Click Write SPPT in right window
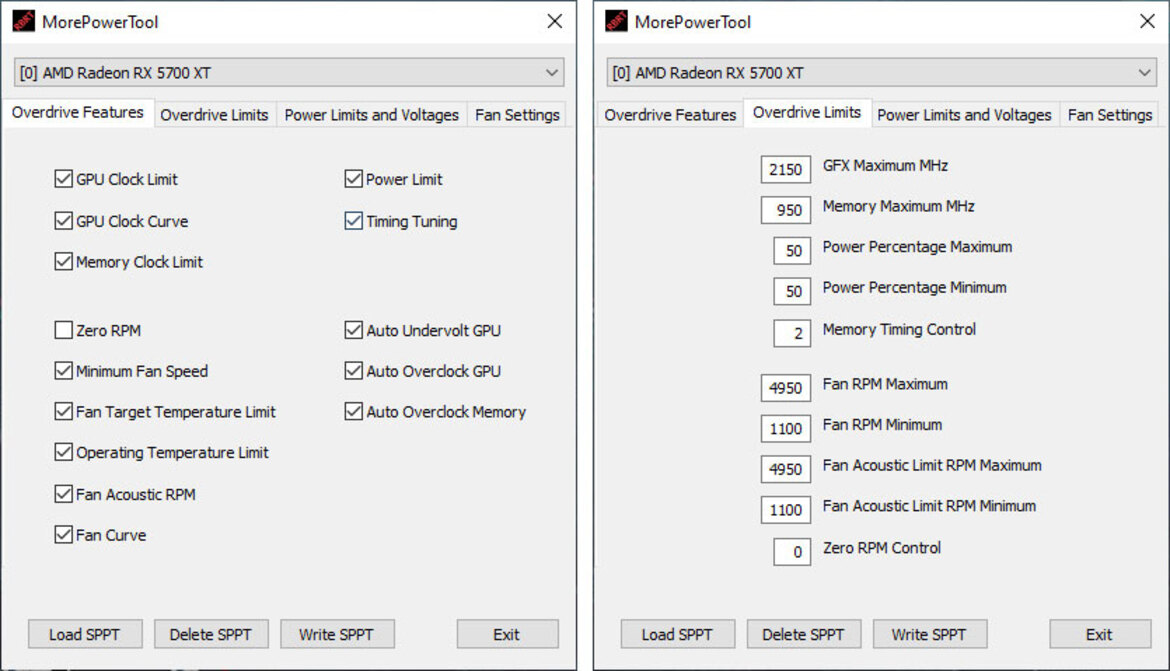Viewport: 1170px width, 671px height. 930,634
